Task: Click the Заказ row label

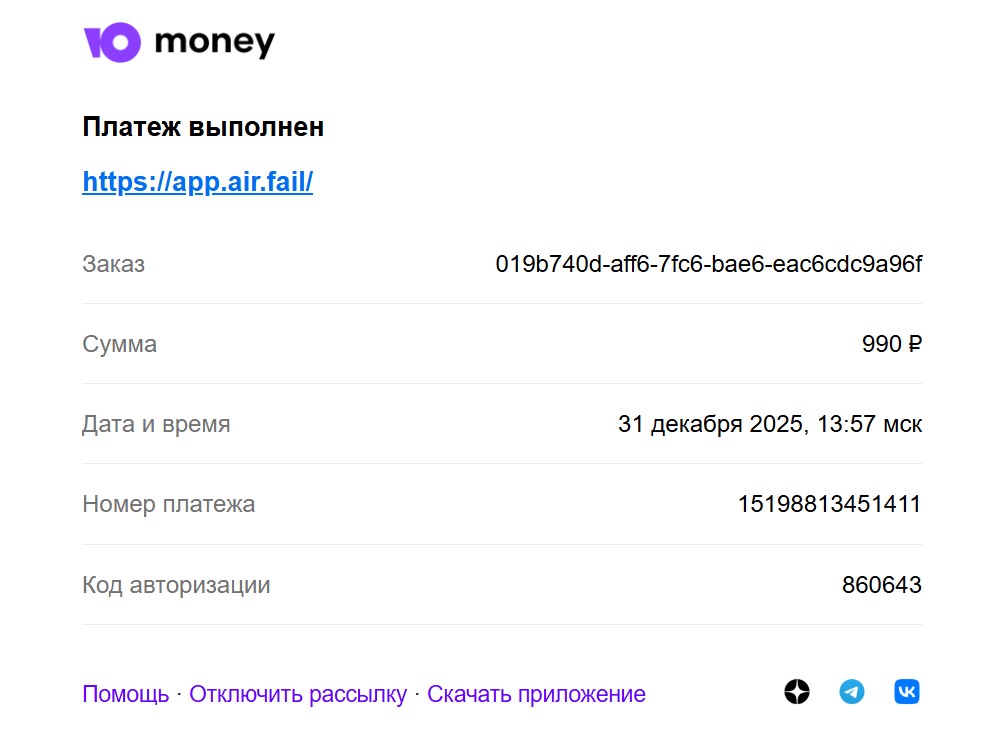Action: click(113, 264)
